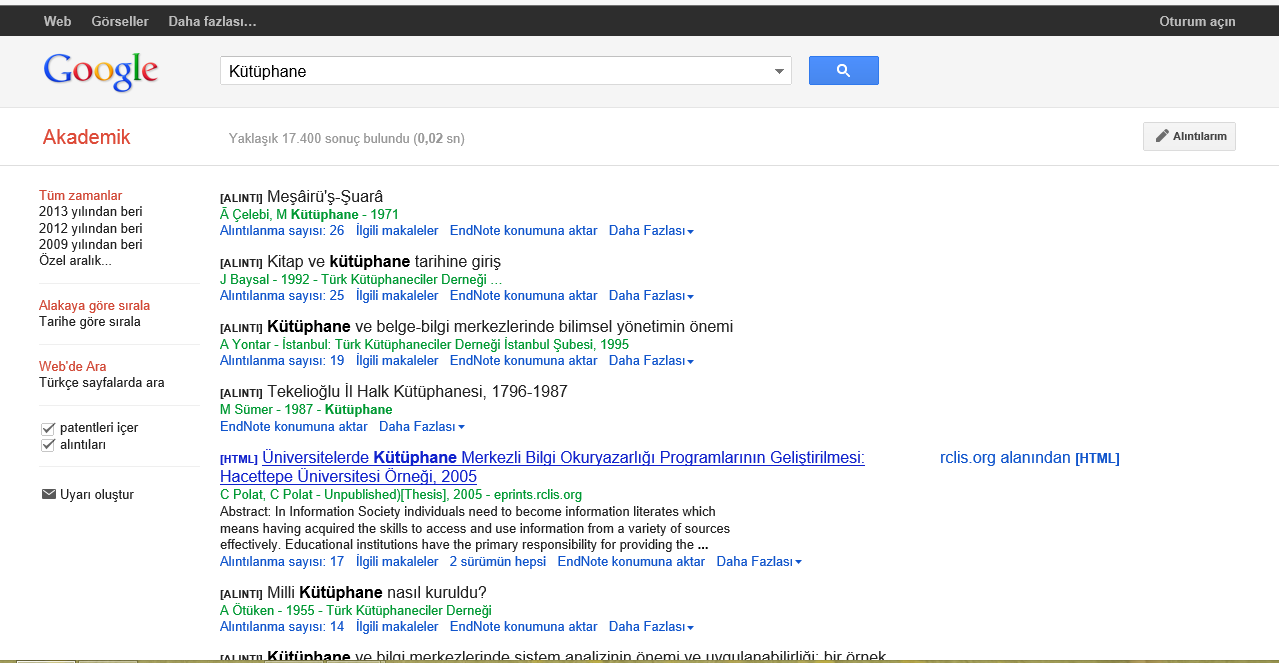Expand 'Daha Fazlası' under Meşâirü'ş-Şuarâ
This screenshot has height=663, width=1279.
point(651,231)
